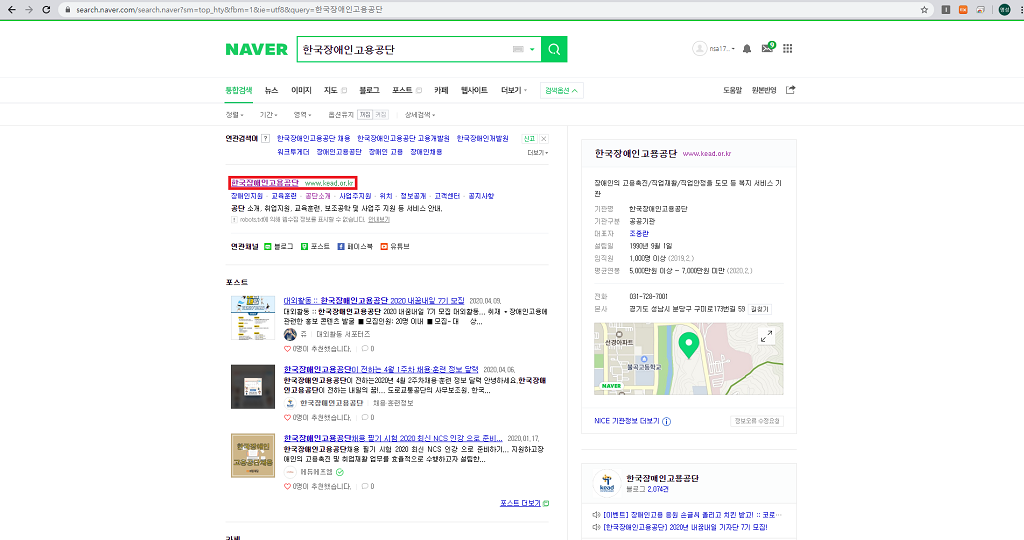The width and height of the screenshot is (1024, 540).
Task: Open the 기간 period dropdown
Action: point(268,115)
